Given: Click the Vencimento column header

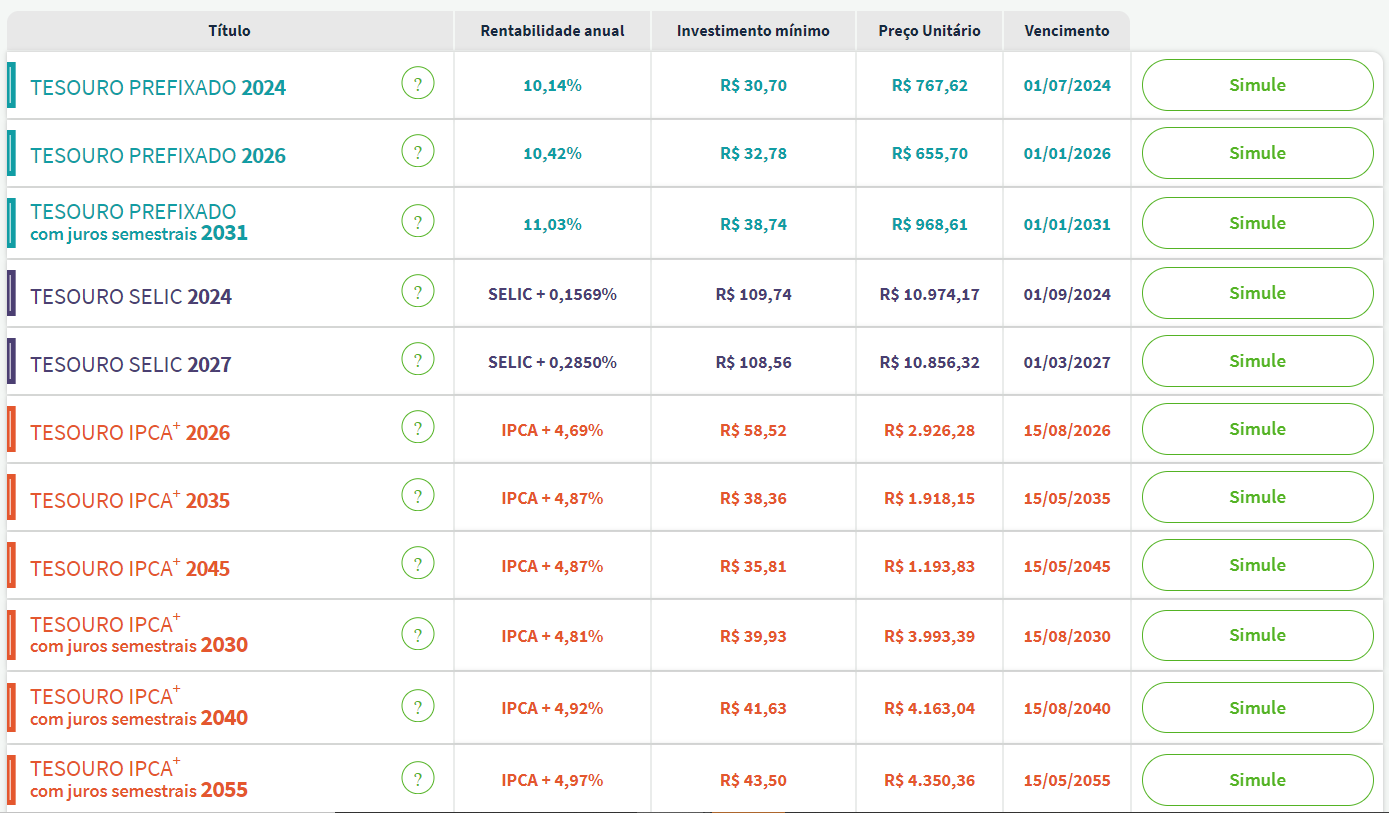Looking at the screenshot, I should tap(1066, 31).
